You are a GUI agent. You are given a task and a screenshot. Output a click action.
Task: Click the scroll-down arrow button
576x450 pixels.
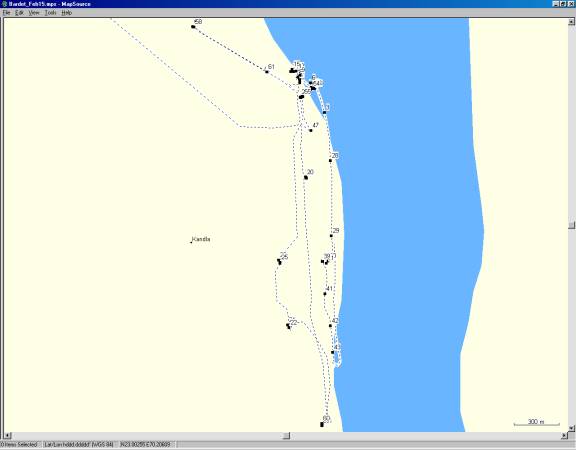(x=572, y=428)
